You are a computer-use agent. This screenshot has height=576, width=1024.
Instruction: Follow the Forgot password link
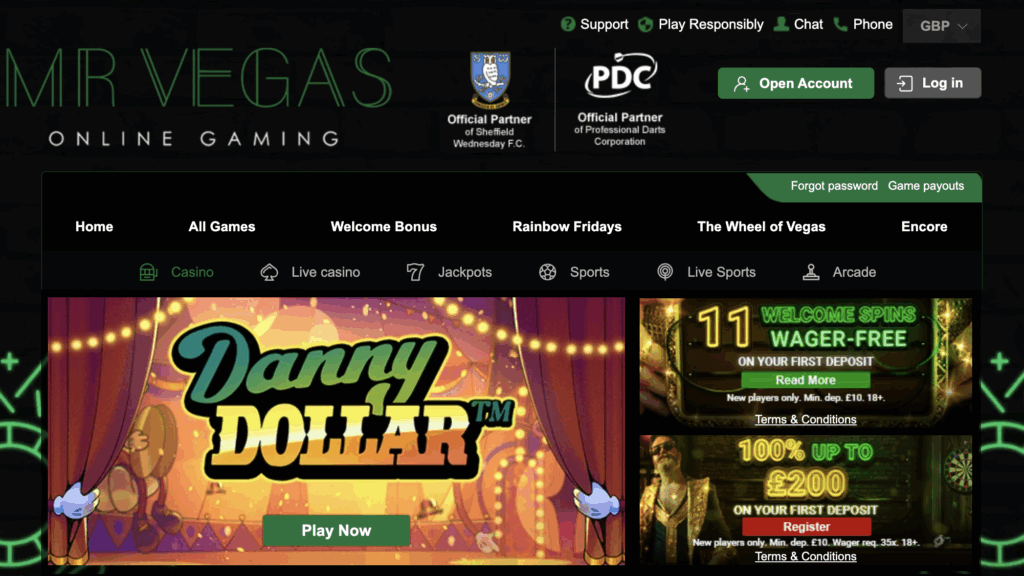(834, 186)
